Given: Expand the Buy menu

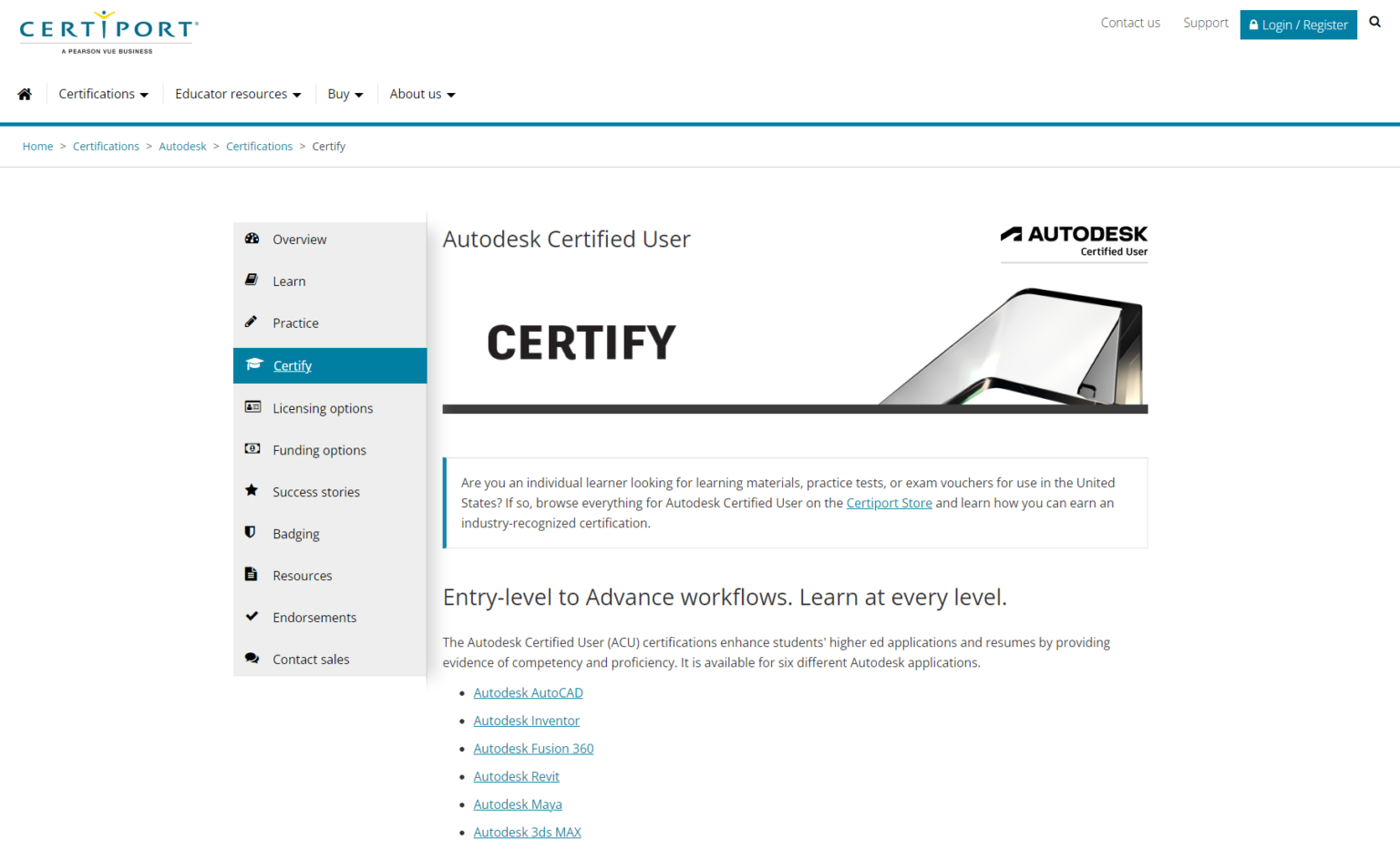Looking at the screenshot, I should pos(345,94).
